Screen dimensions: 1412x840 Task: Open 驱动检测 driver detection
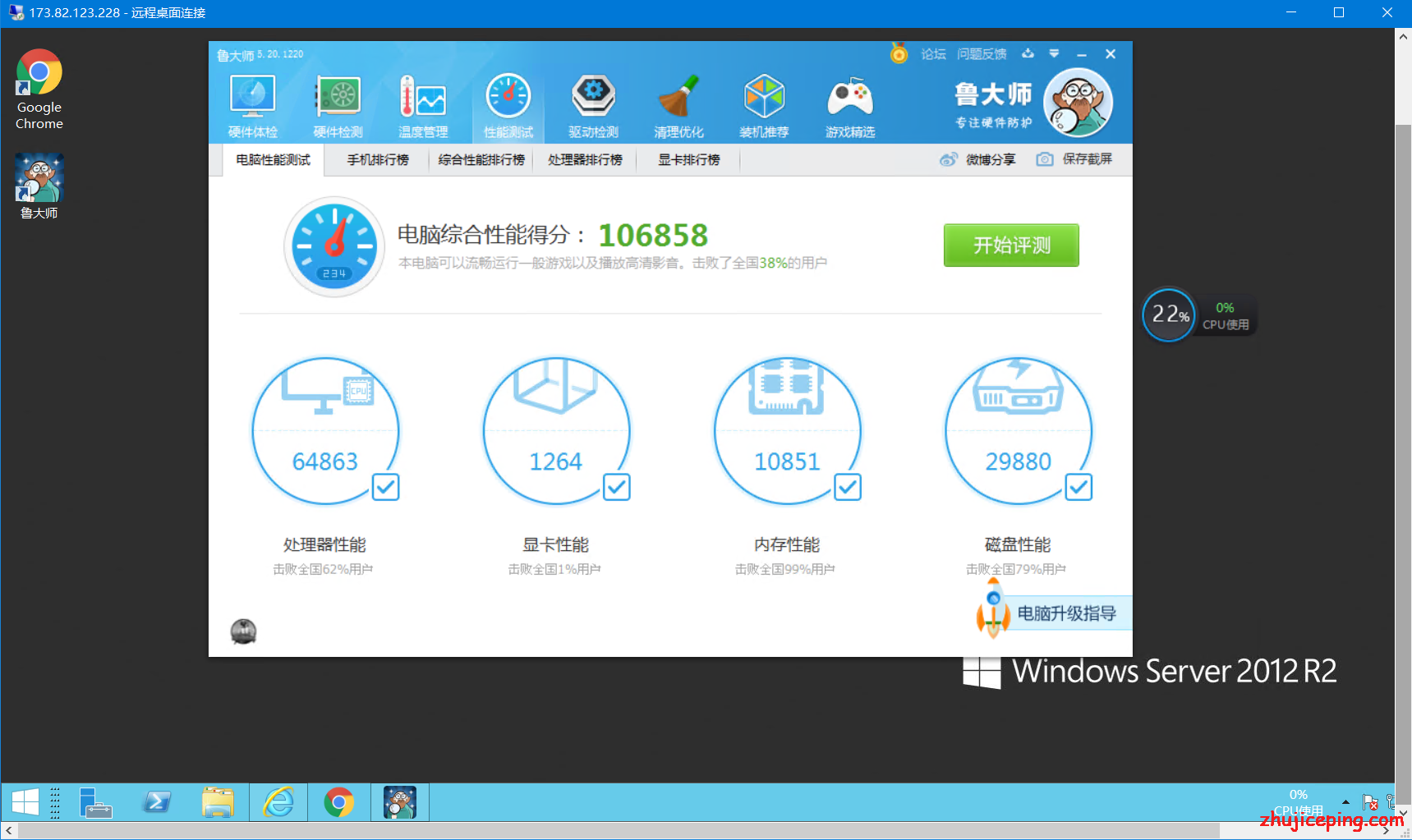point(593,107)
